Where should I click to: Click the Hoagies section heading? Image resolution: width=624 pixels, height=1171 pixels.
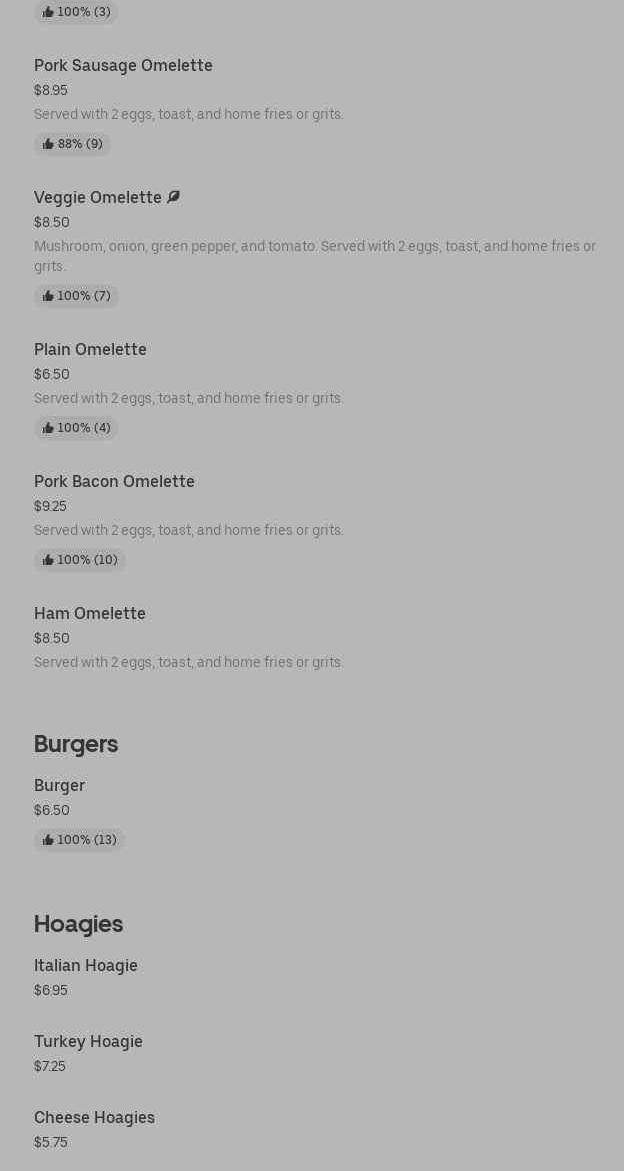point(78,924)
